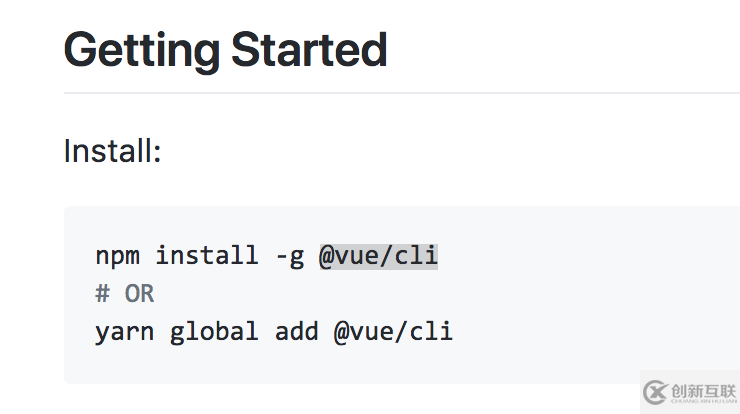Image resolution: width=740 pixels, height=414 pixels.
Task: Click the 创新互联 watermark text
Action: point(705,391)
